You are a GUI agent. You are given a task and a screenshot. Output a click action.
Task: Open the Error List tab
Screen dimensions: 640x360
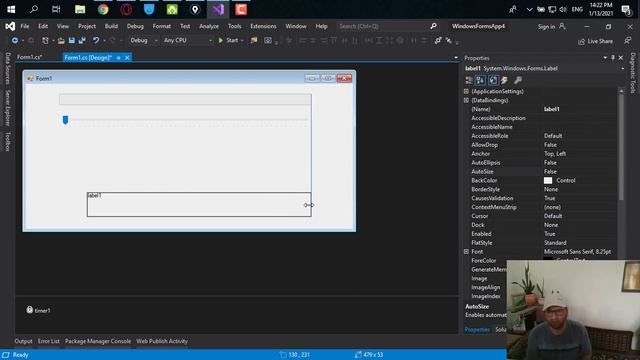(x=49, y=341)
